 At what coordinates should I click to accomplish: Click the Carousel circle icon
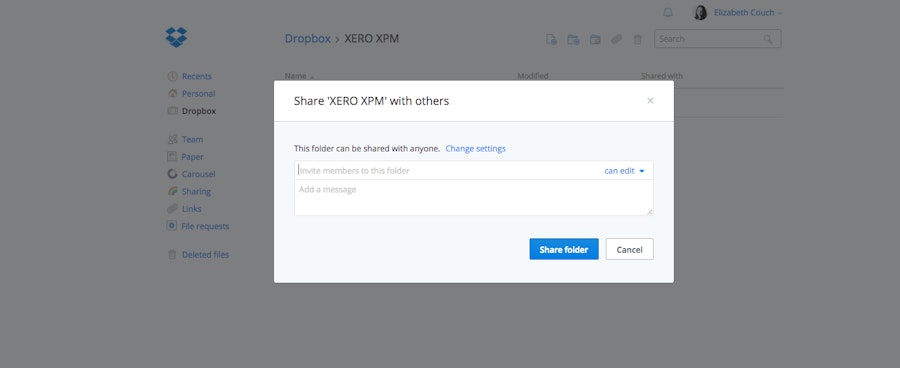point(172,174)
